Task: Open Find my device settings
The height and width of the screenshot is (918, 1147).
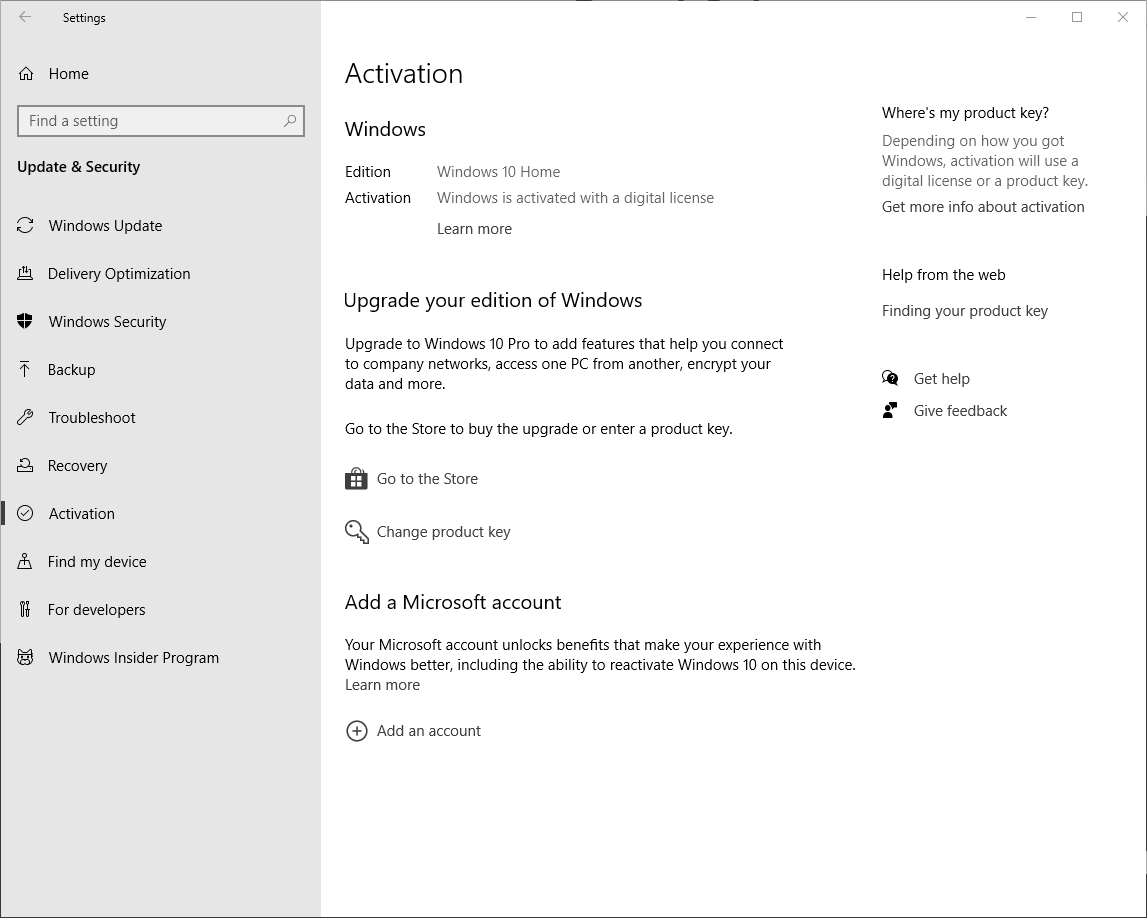Action: 94,561
